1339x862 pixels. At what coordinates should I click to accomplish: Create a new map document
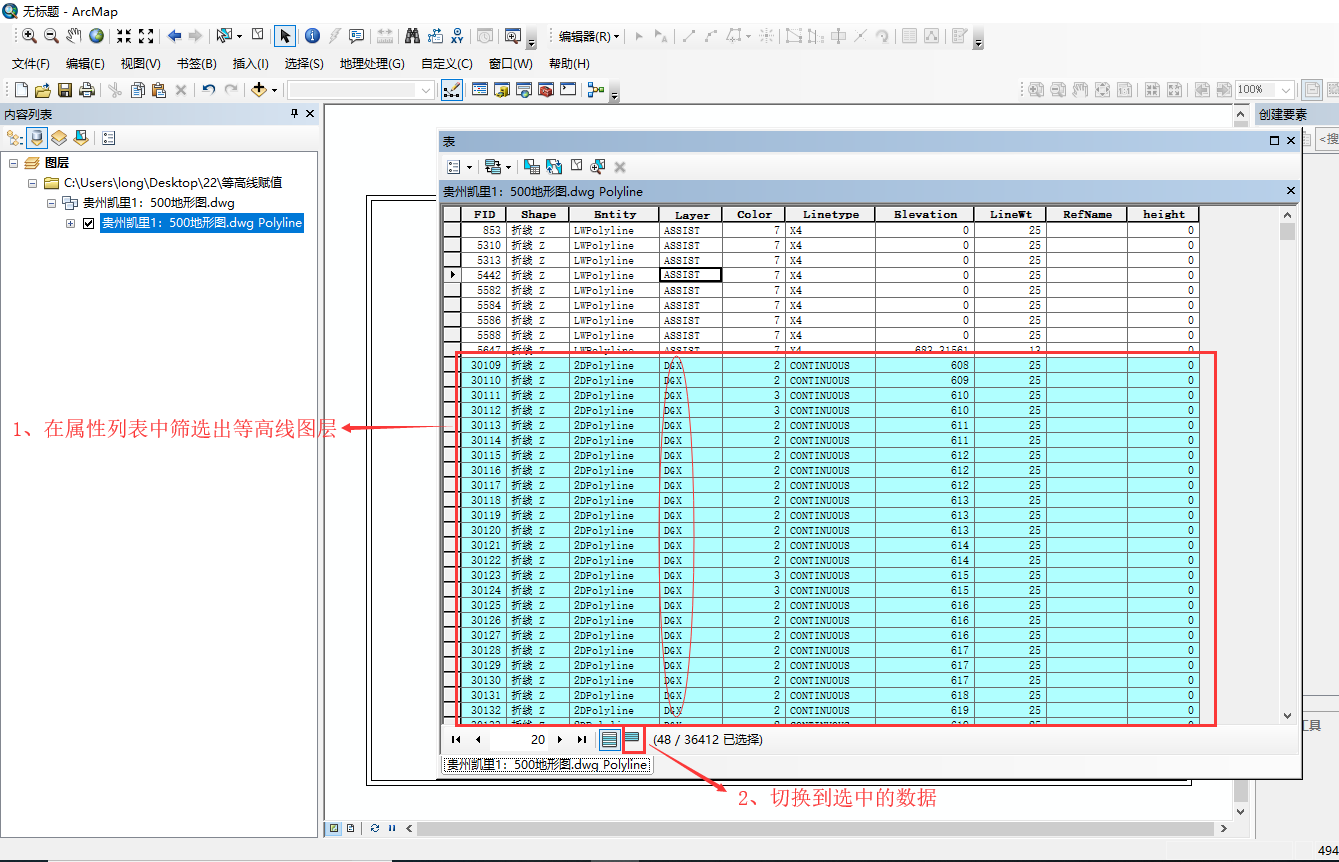tap(21, 90)
